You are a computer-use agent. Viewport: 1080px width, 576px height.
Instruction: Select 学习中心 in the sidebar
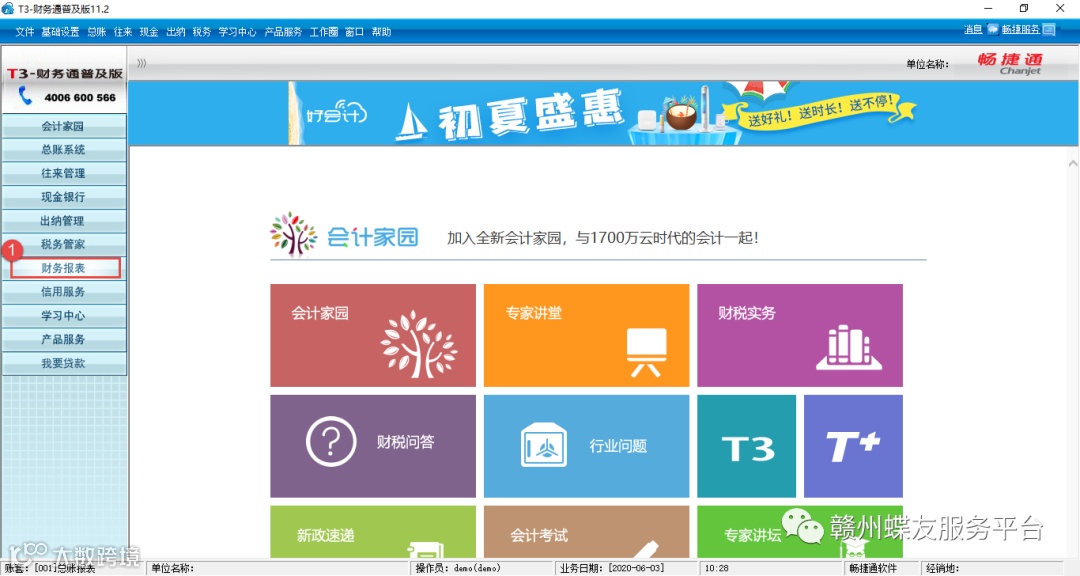point(63,316)
